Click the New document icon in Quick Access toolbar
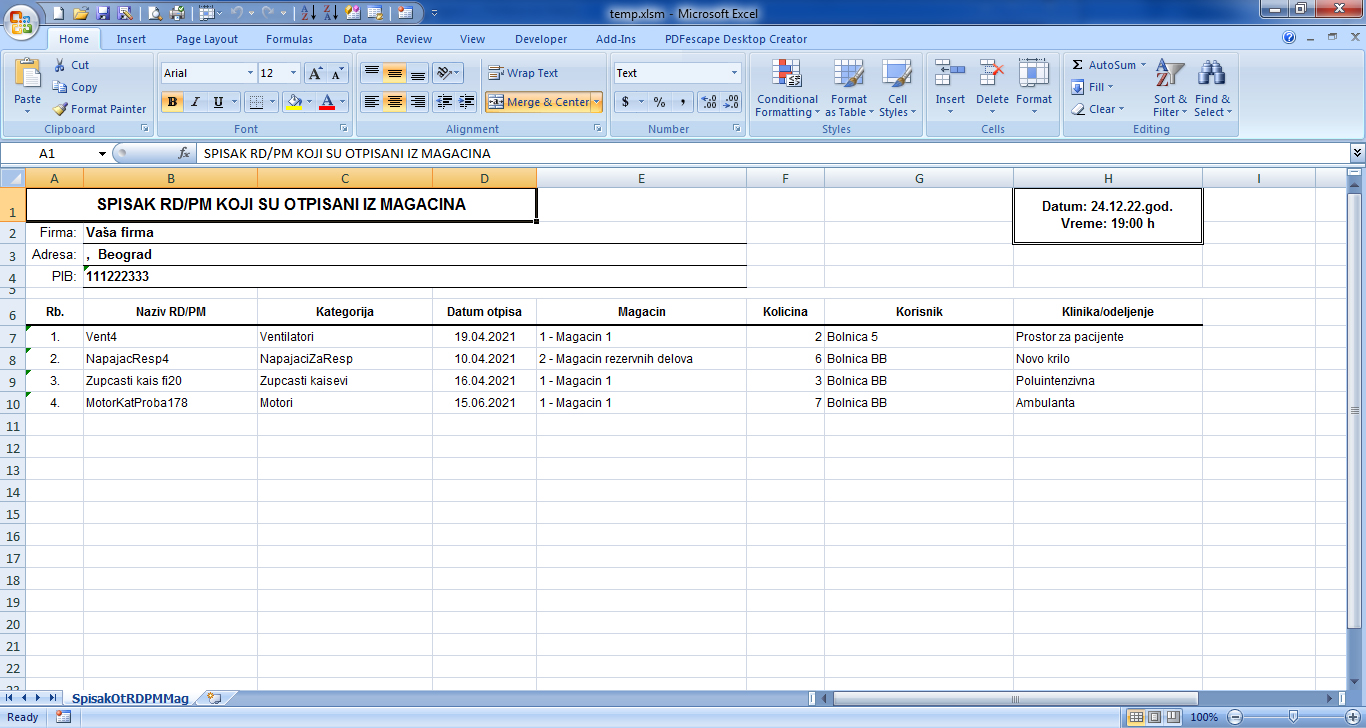This screenshot has width=1366, height=728. [58, 13]
